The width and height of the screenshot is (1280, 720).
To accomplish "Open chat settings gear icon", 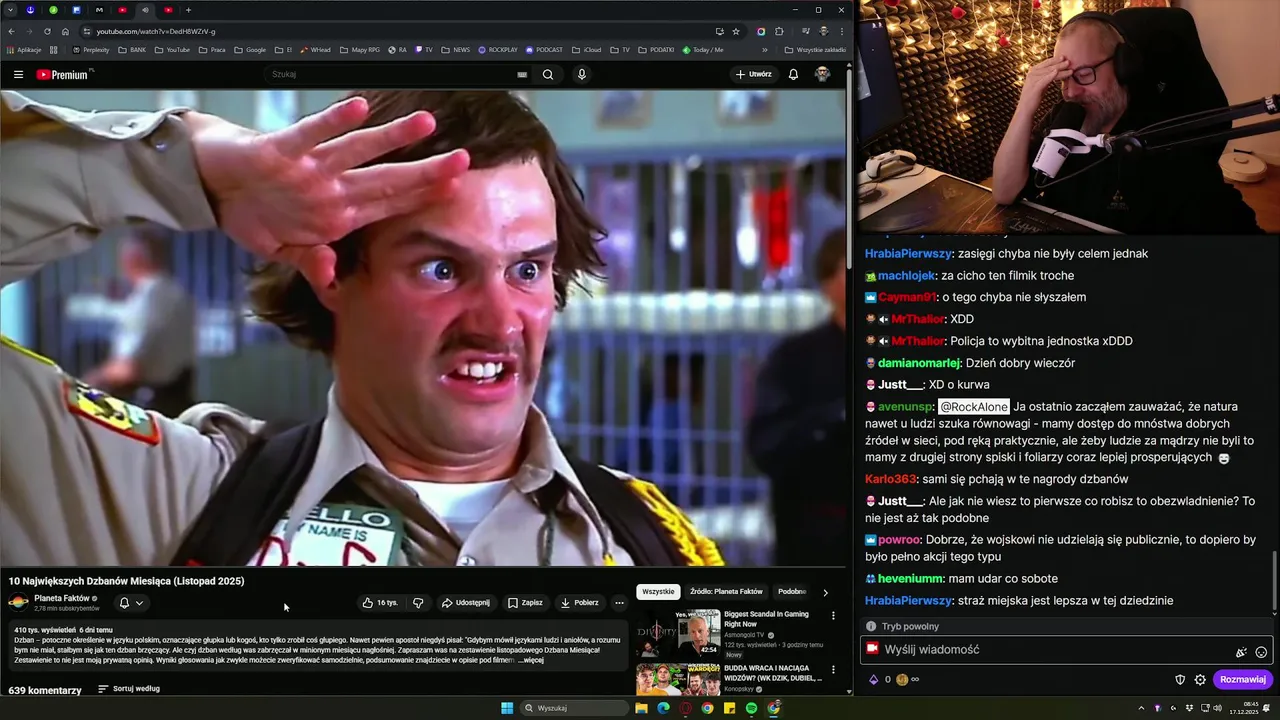I will click(x=1200, y=679).
